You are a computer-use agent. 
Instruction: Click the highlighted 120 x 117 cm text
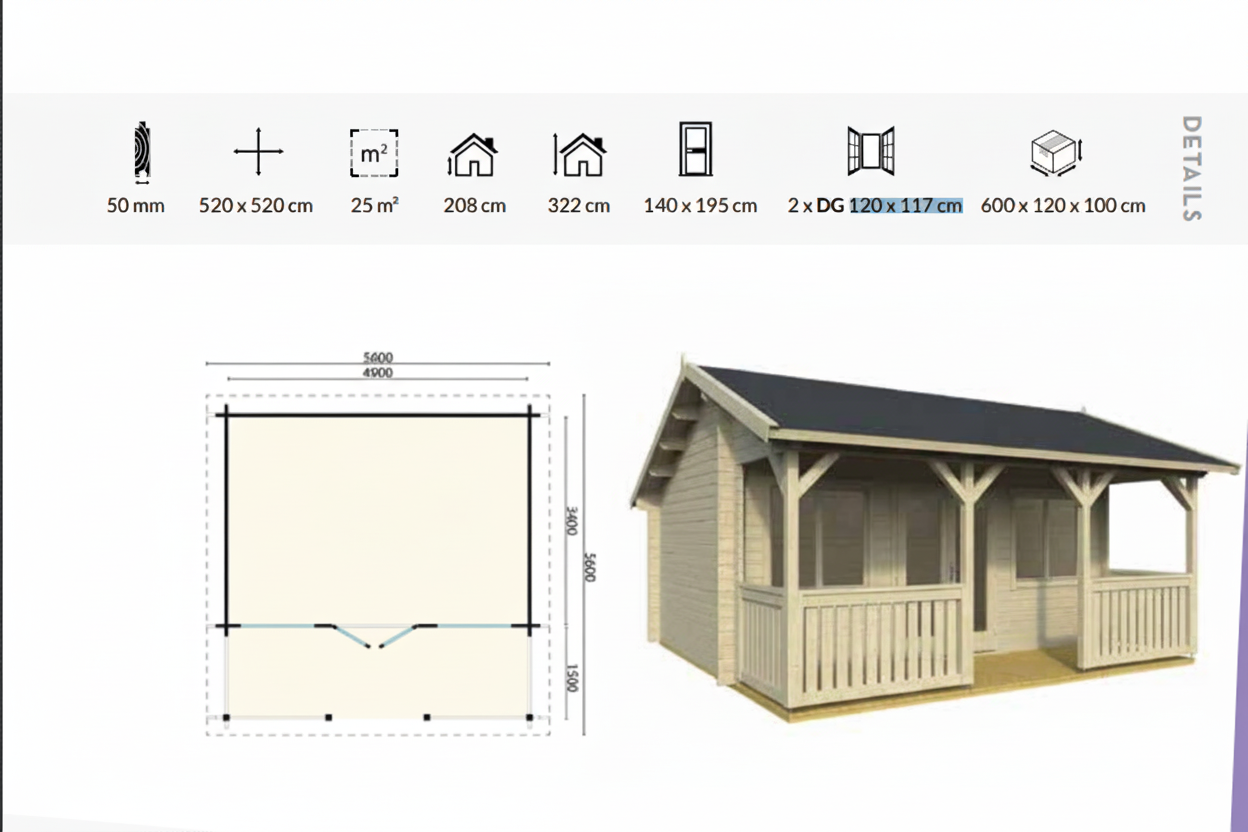tap(906, 206)
